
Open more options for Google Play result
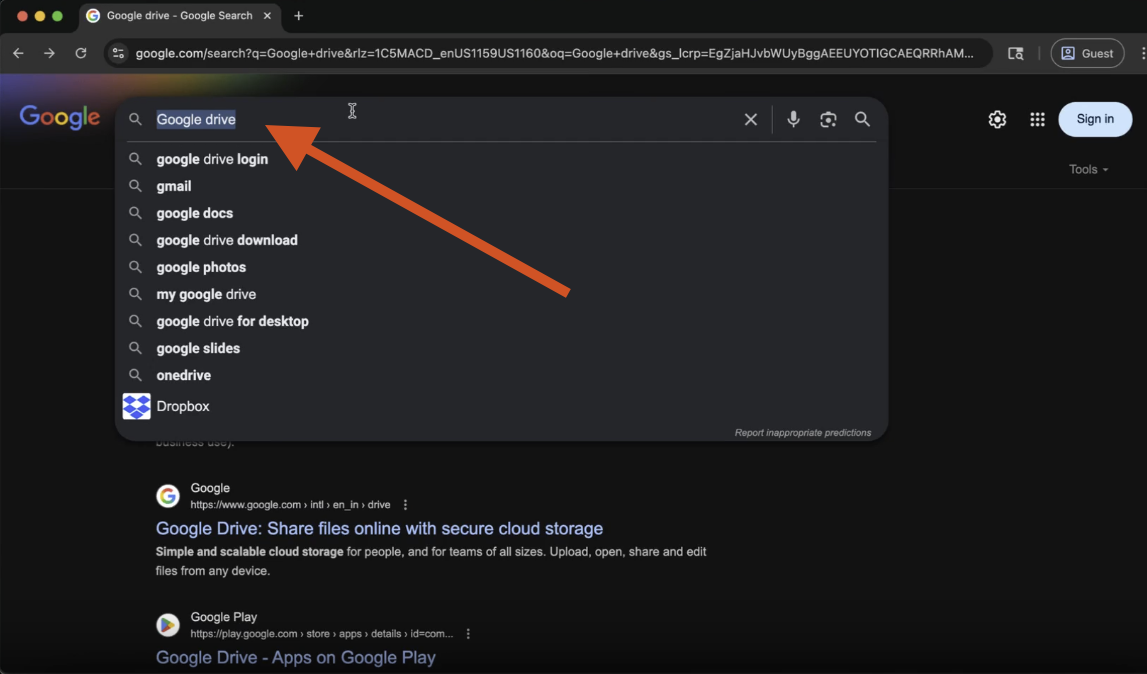click(x=468, y=634)
